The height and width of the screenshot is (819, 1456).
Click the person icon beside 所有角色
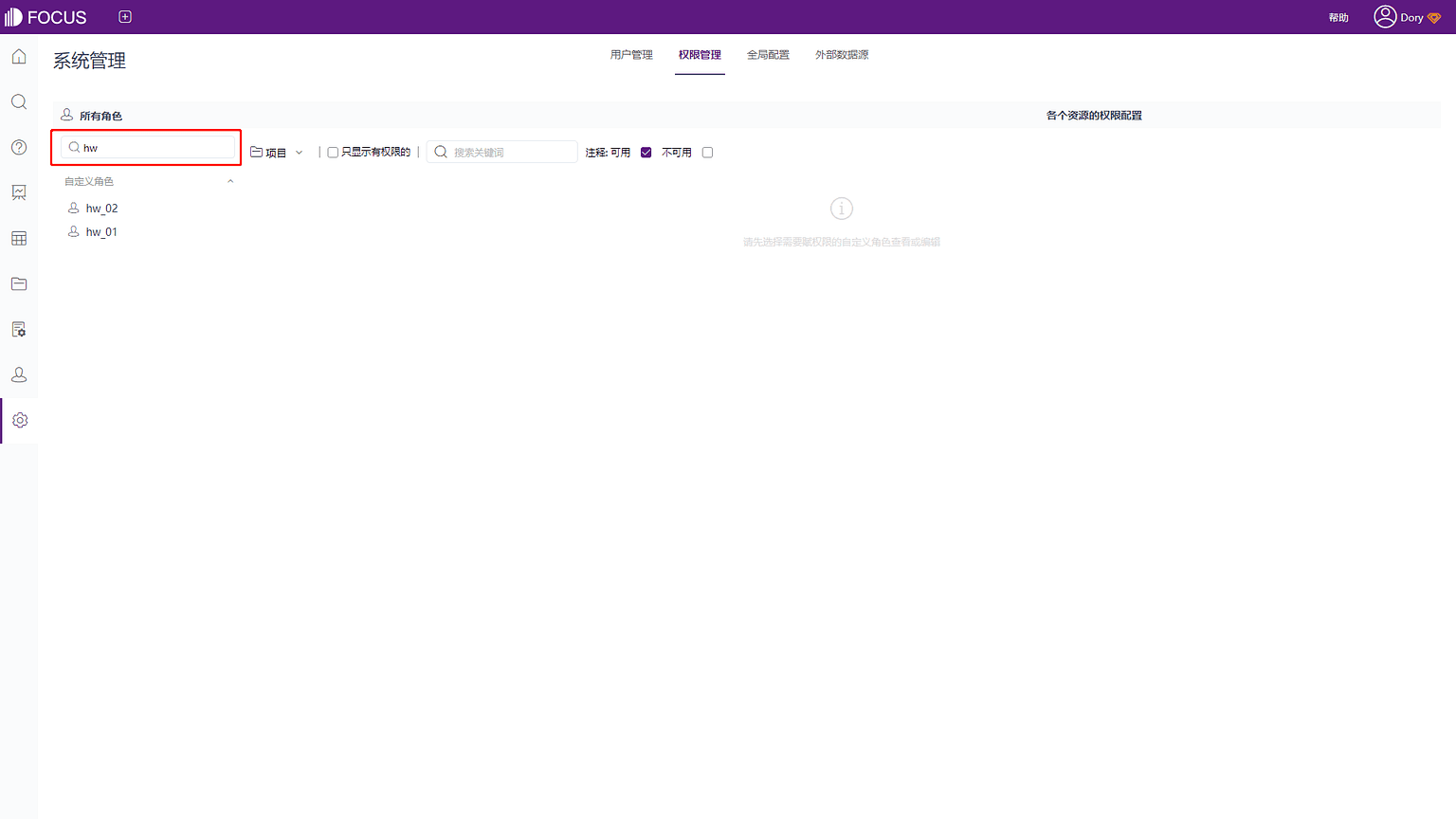[x=67, y=115]
